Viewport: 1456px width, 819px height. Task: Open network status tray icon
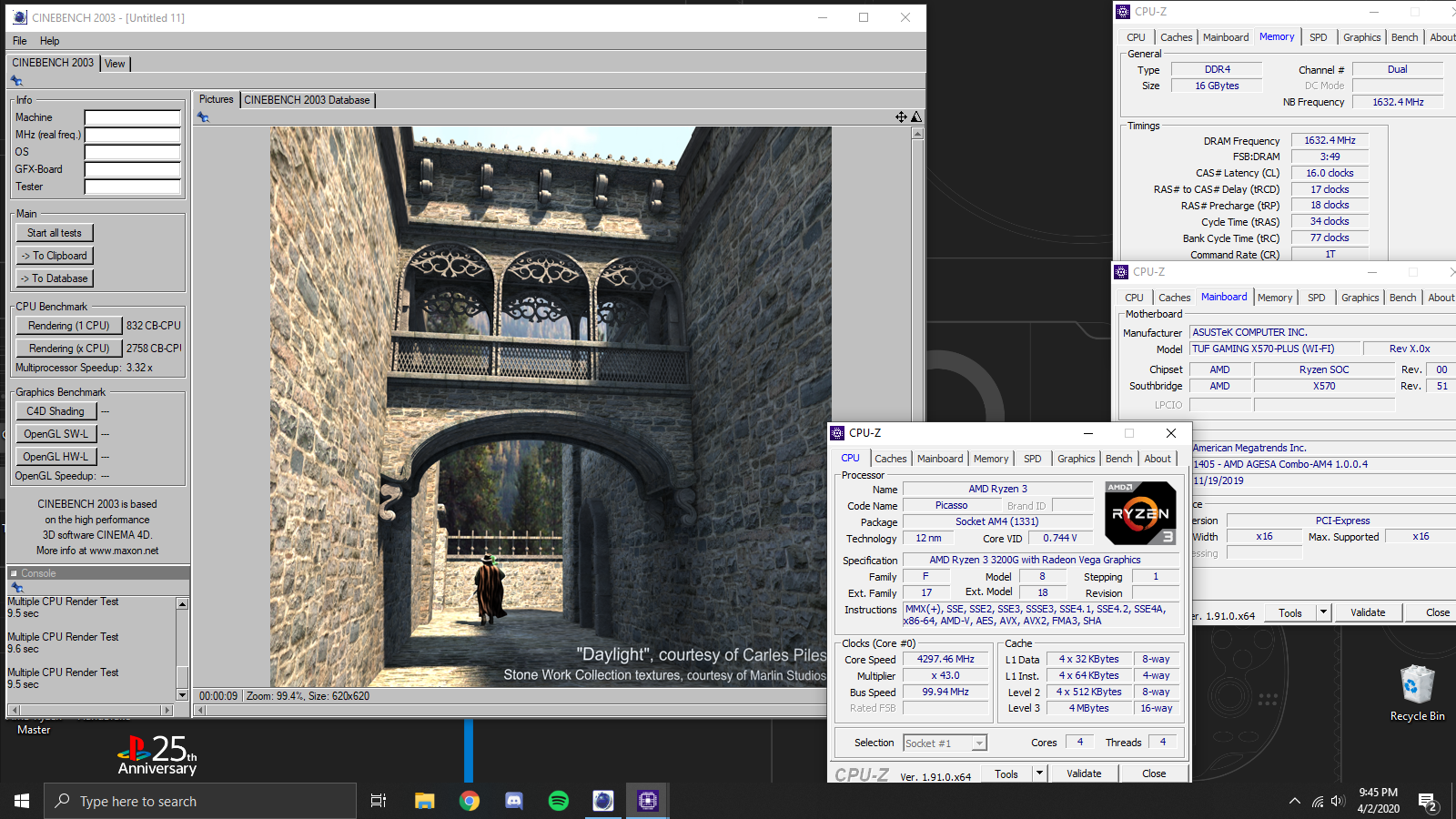[1318, 802]
